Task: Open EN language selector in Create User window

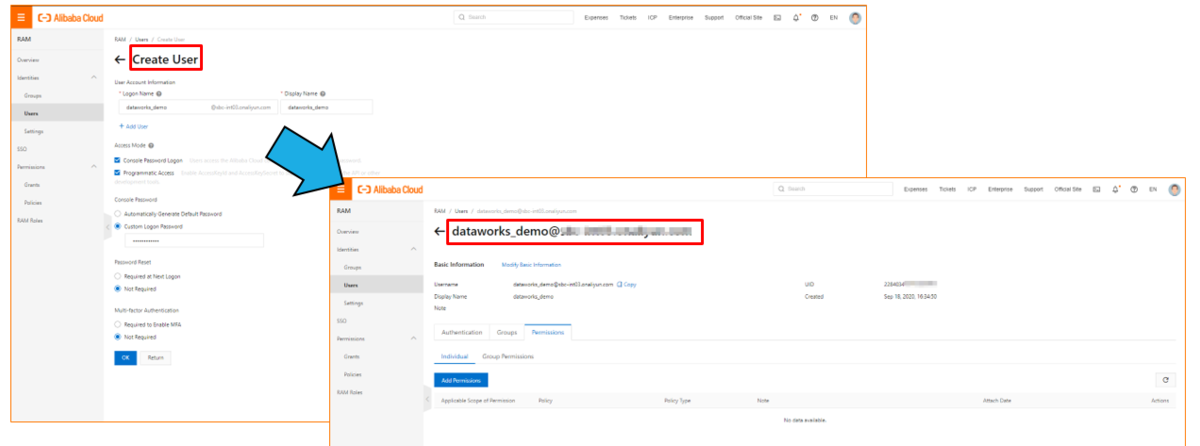Action: point(834,18)
